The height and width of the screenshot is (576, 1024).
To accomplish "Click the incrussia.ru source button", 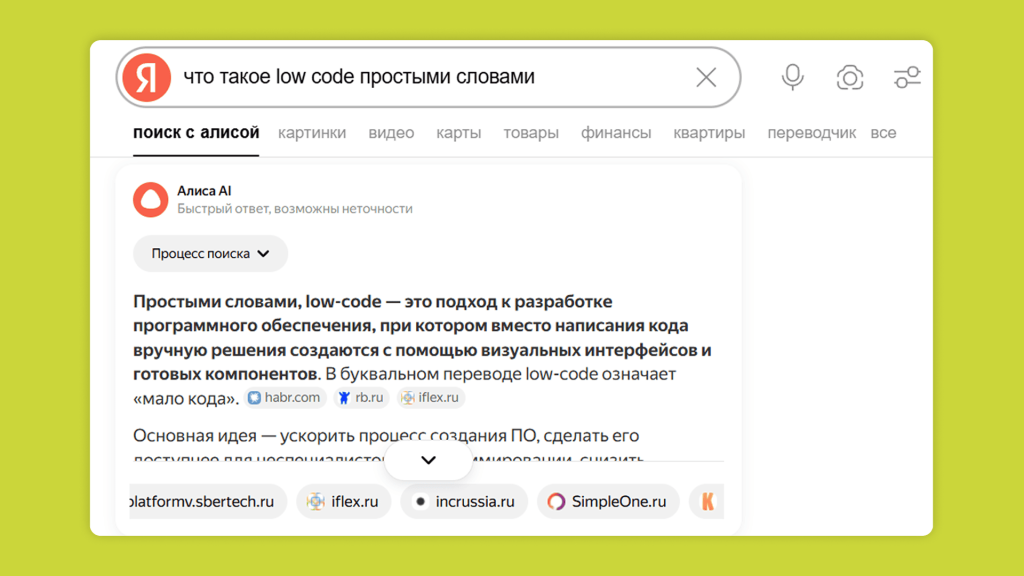I will 464,502.
